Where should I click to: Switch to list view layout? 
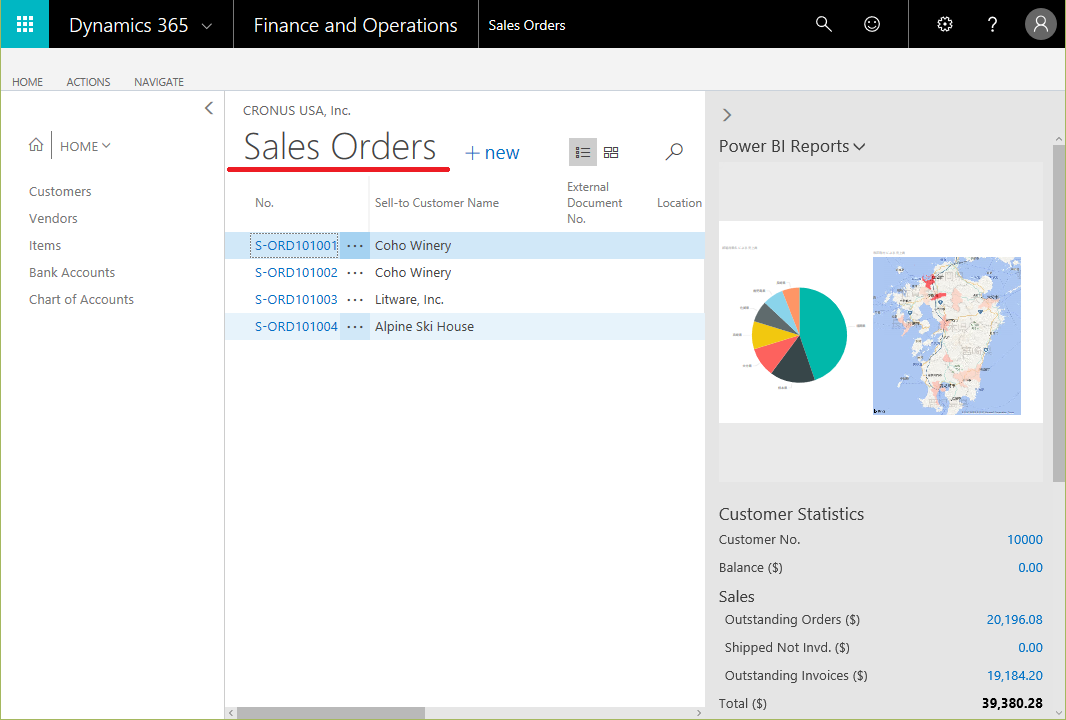click(x=583, y=152)
